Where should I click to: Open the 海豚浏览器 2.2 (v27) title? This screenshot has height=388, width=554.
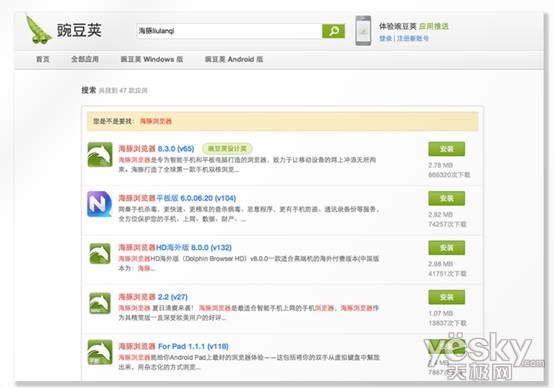(153, 297)
